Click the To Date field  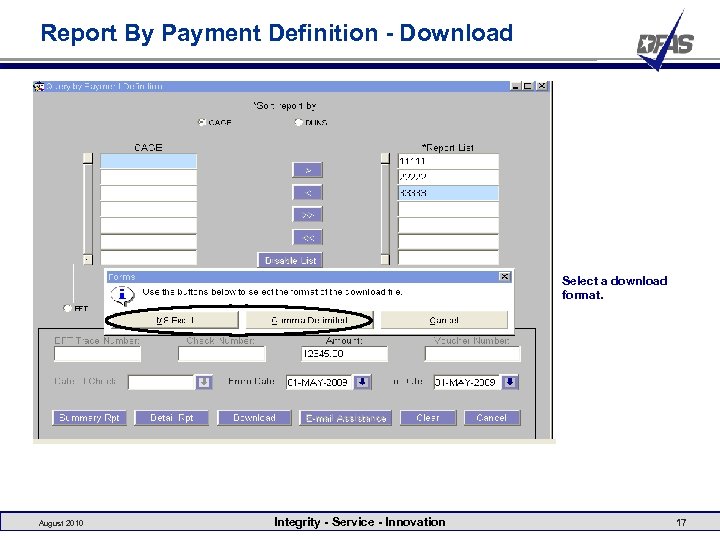click(x=467, y=382)
